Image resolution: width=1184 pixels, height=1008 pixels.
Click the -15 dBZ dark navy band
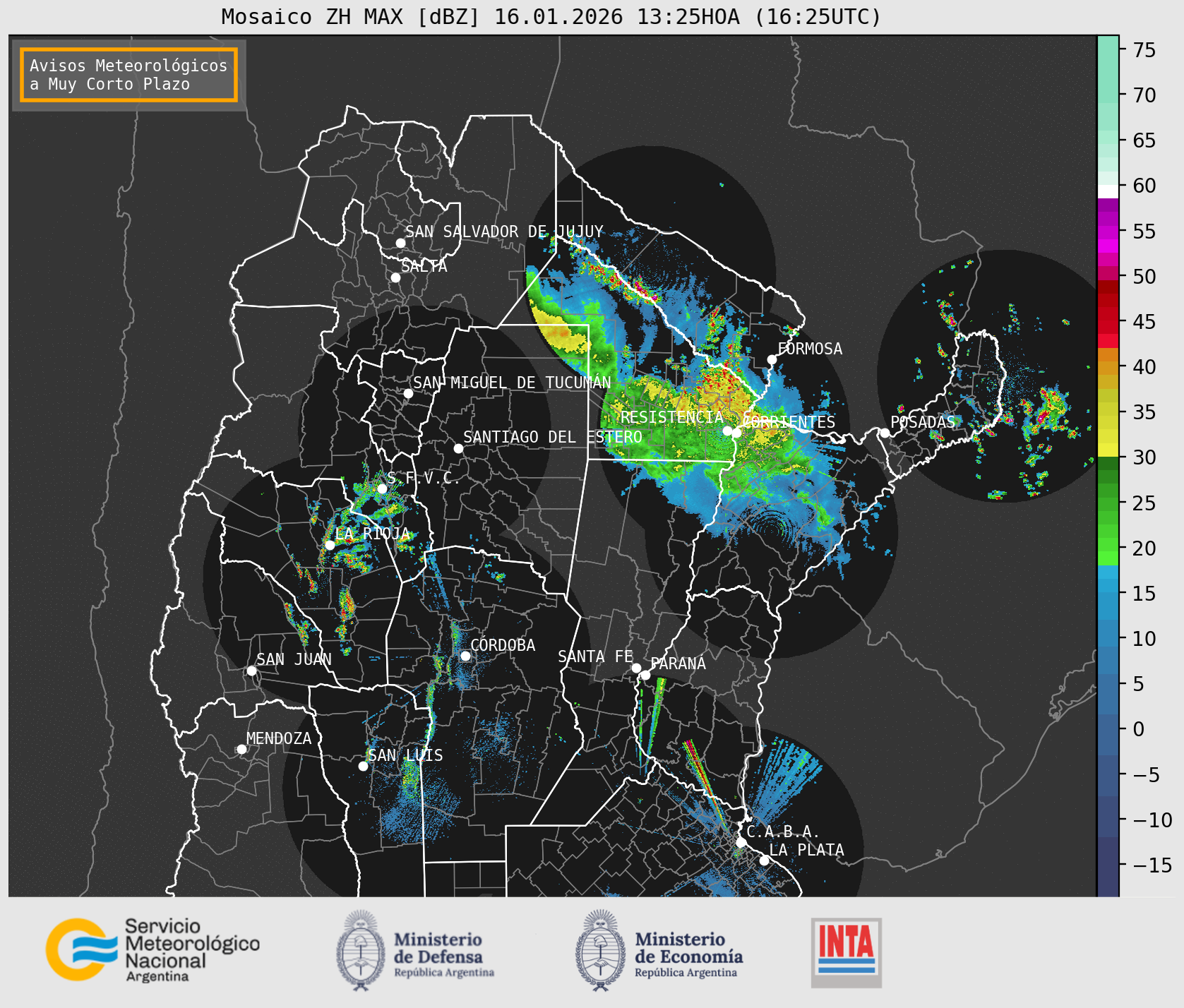point(1108,865)
